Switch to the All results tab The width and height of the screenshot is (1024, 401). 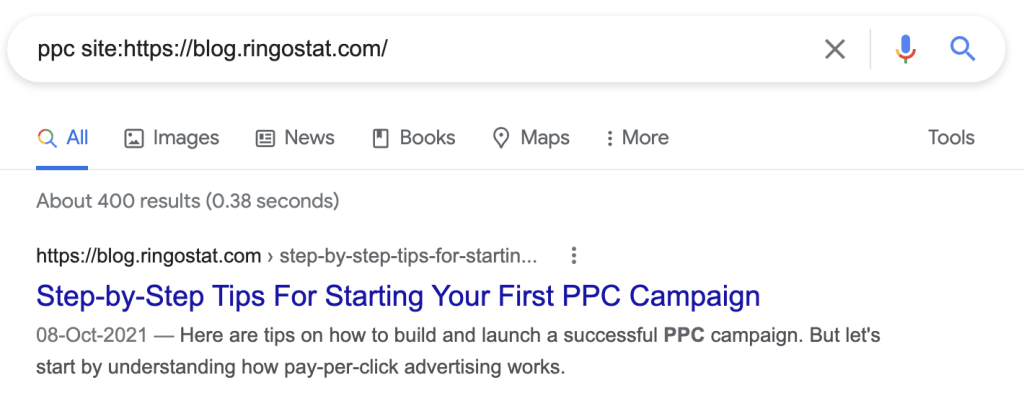(x=62, y=138)
